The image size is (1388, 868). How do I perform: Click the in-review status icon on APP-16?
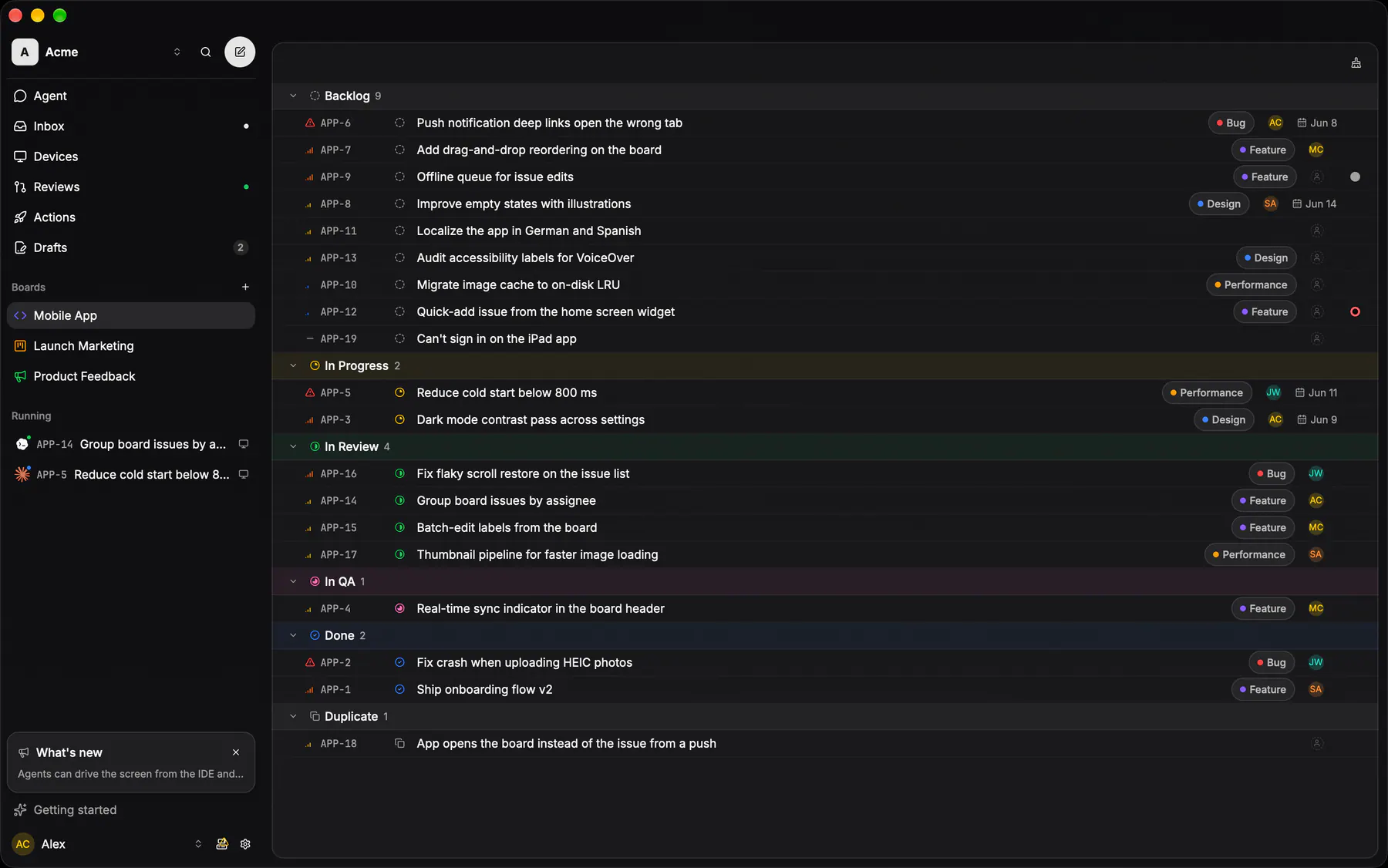[x=399, y=473]
